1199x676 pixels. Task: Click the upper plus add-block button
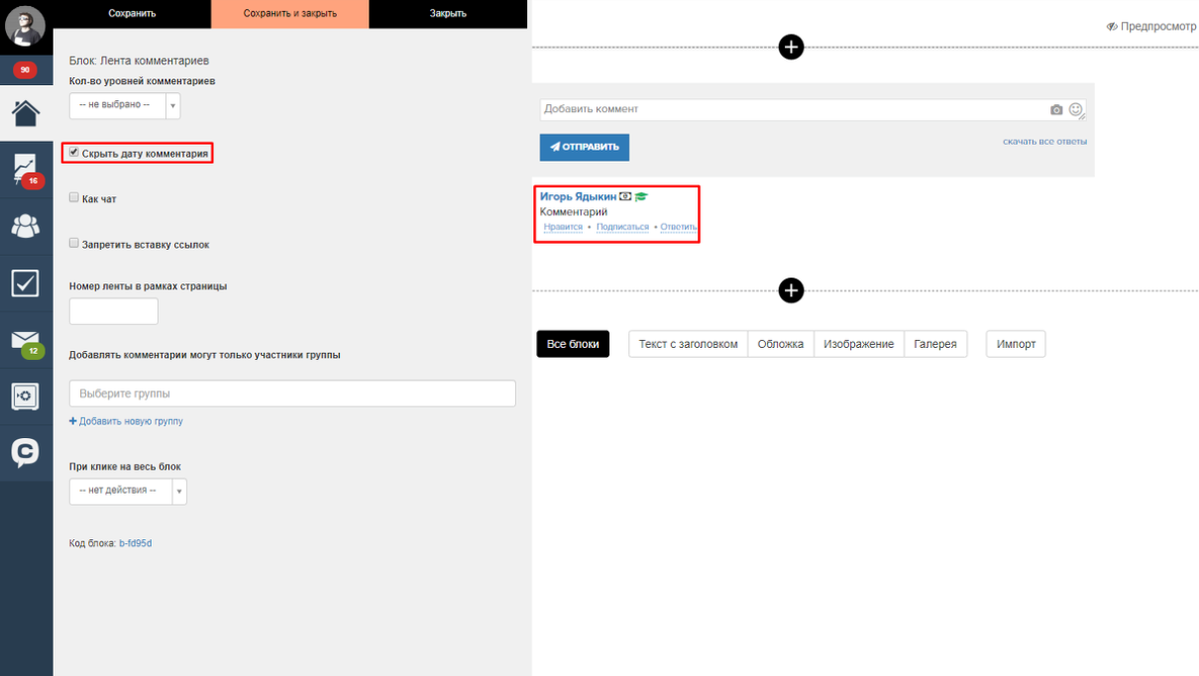click(x=791, y=47)
